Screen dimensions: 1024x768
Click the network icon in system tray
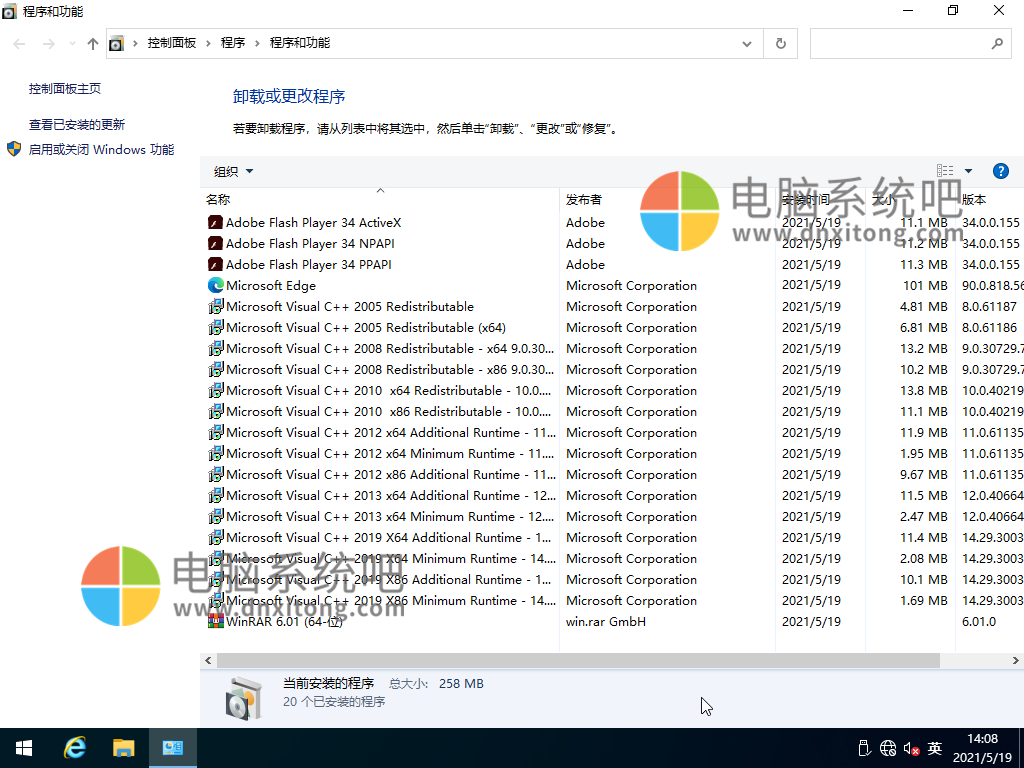pyautogui.click(x=887, y=747)
